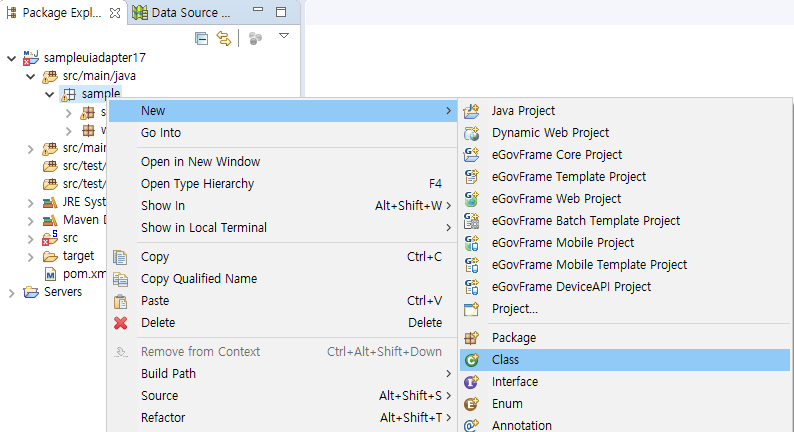
Task: Click the red Delete icon
Action: coord(121,323)
